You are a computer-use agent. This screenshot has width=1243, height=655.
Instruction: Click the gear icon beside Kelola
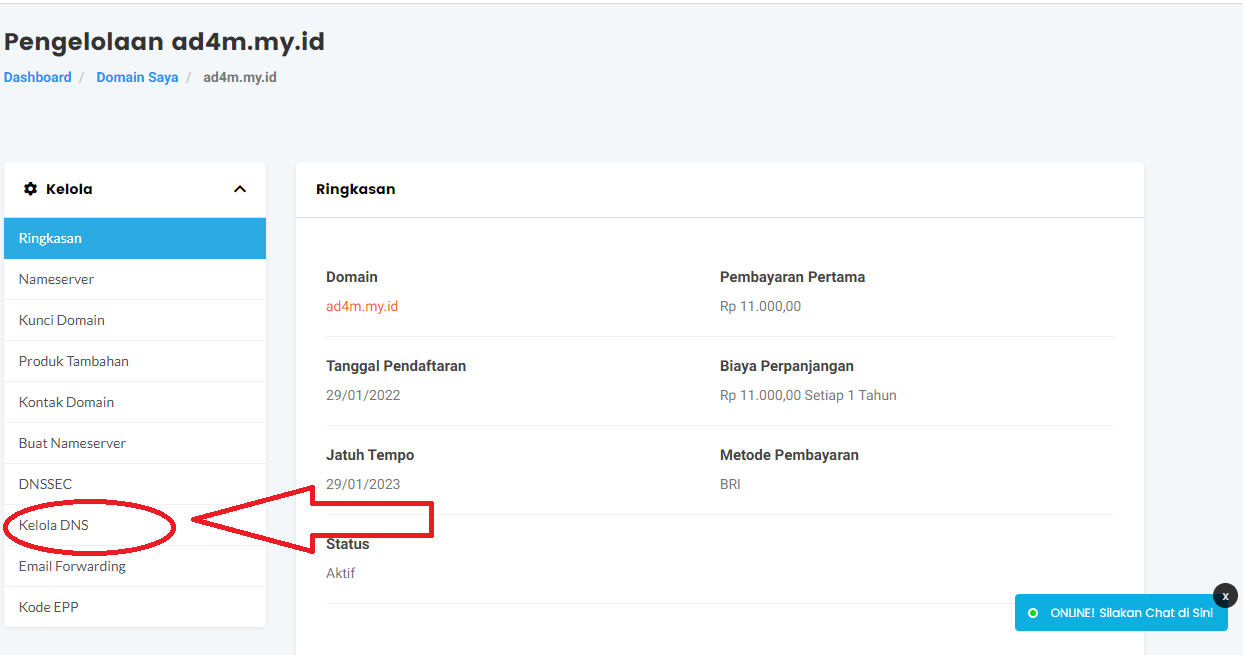[30, 189]
